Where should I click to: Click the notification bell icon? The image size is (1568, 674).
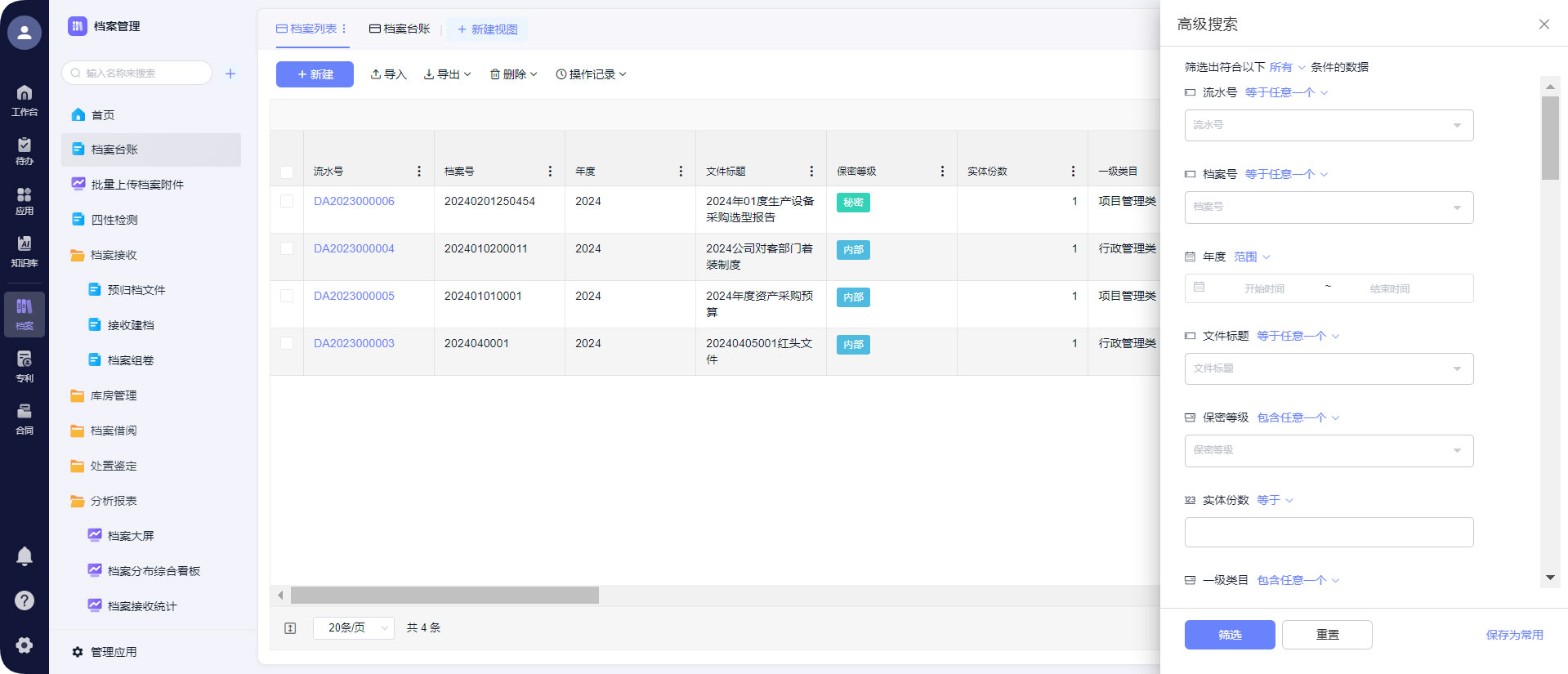click(x=25, y=556)
